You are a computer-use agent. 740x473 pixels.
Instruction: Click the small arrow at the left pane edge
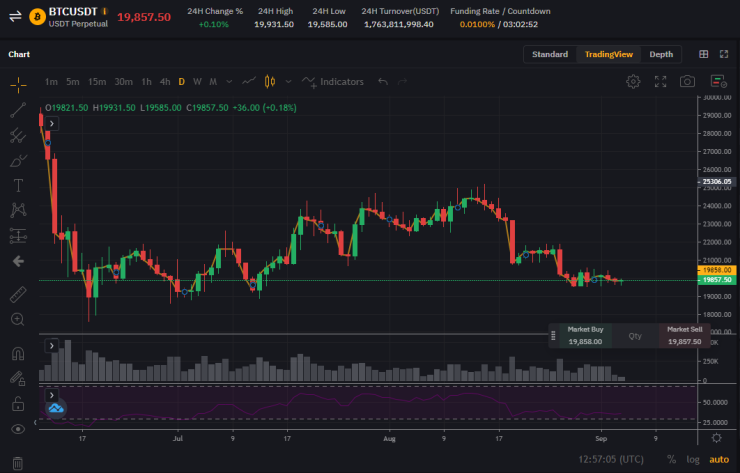[x=35, y=422]
